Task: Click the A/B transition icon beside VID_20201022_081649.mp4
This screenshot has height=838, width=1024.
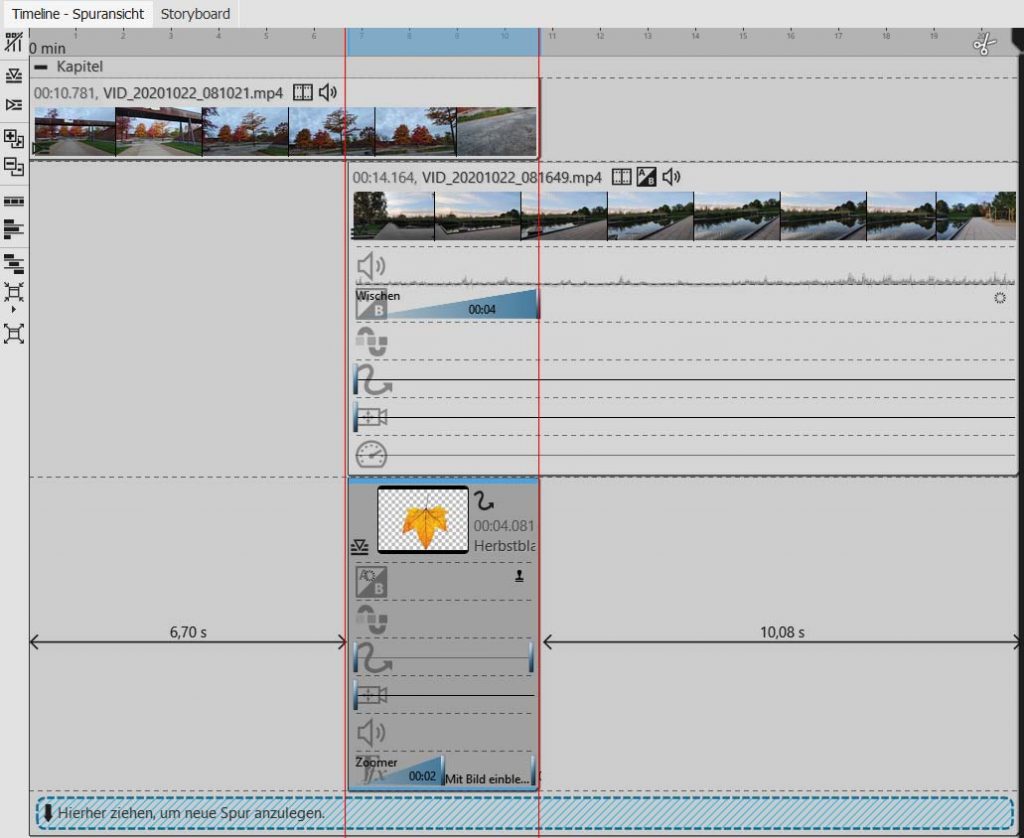Action: click(647, 177)
